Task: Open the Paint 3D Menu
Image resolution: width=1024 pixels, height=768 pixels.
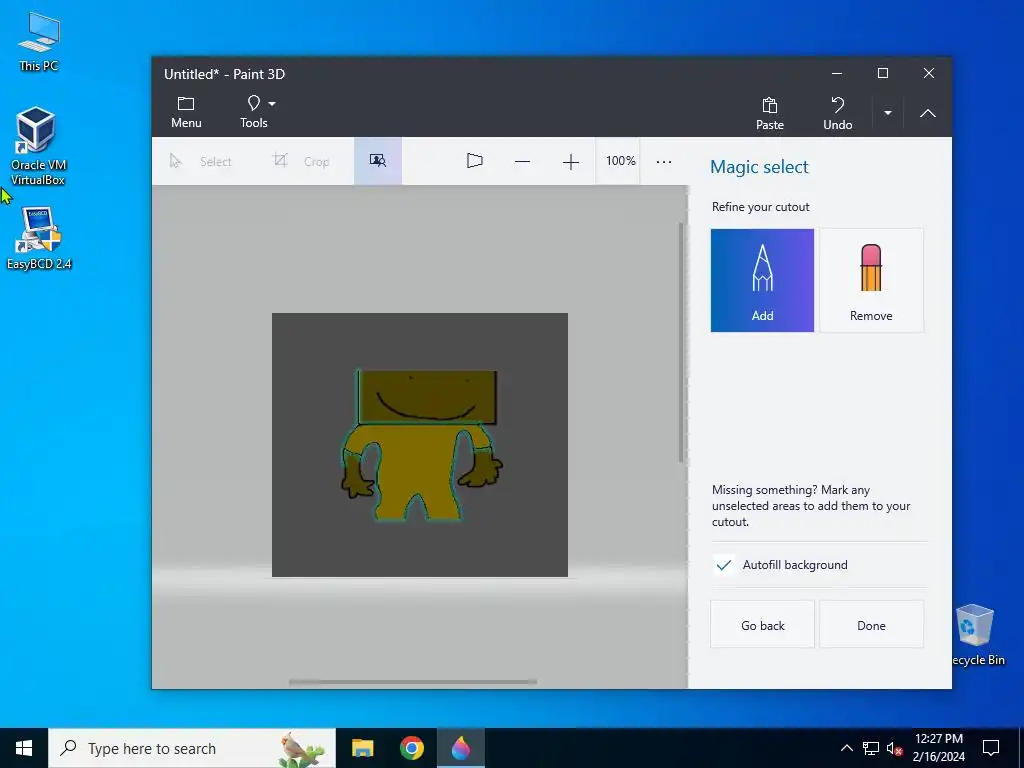Action: [x=186, y=112]
